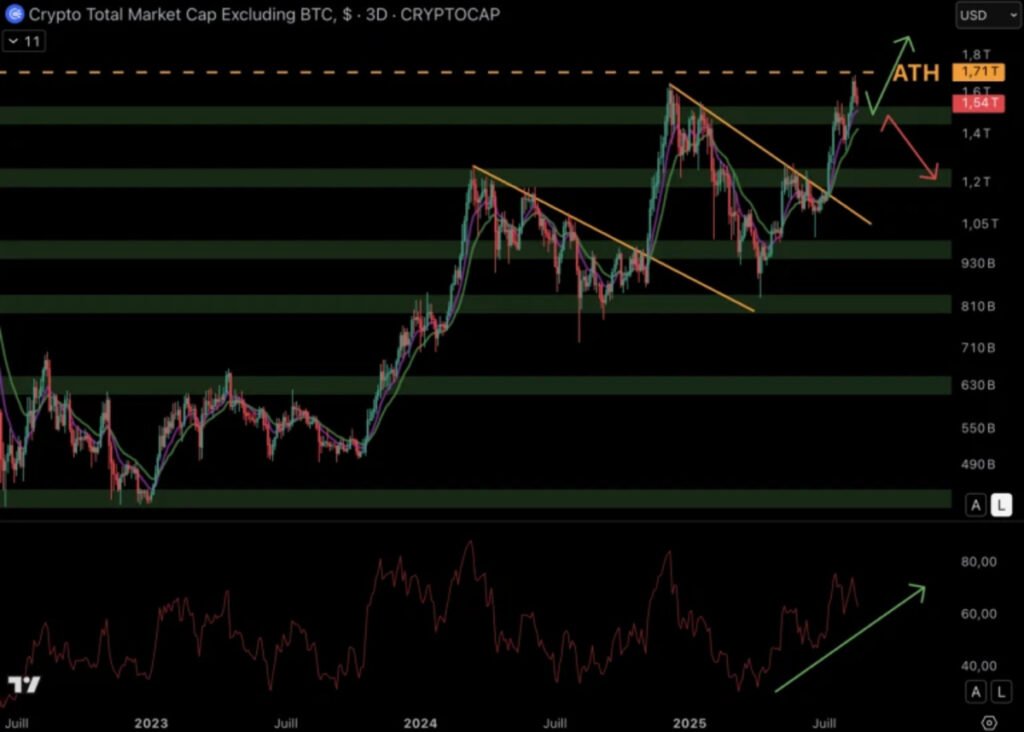Click the CRYPTOCAP symbol logo icon
The width and height of the screenshot is (1024, 732).
(x=14, y=15)
